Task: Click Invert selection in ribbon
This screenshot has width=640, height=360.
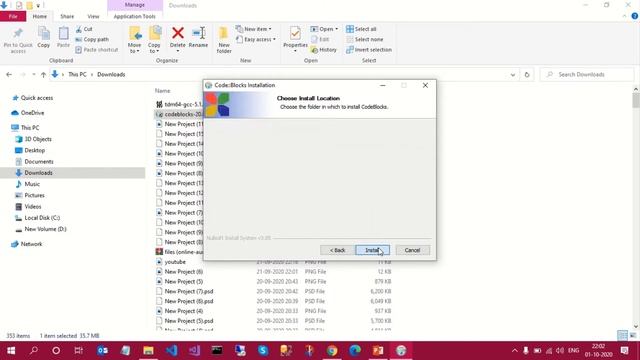Action: pos(369,49)
